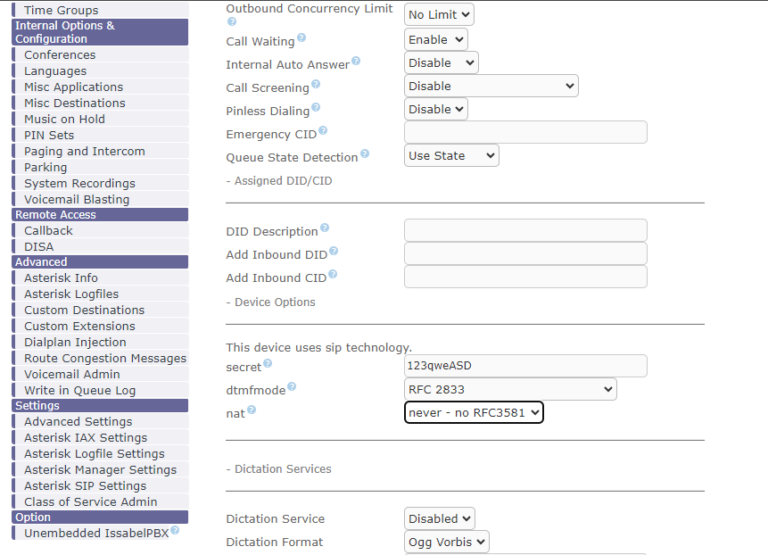The image size is (768, 555).
Task: Click the secret password field
Action: (x=525, y=366)
